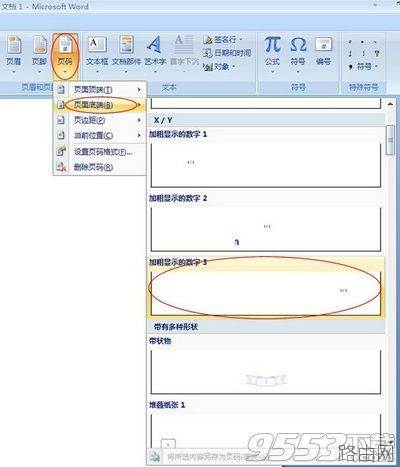Image resolution: width=400 pixels, height=467 pixels.
Task: Insert the question mark special symbol
Action: click(x=377, y=53)
